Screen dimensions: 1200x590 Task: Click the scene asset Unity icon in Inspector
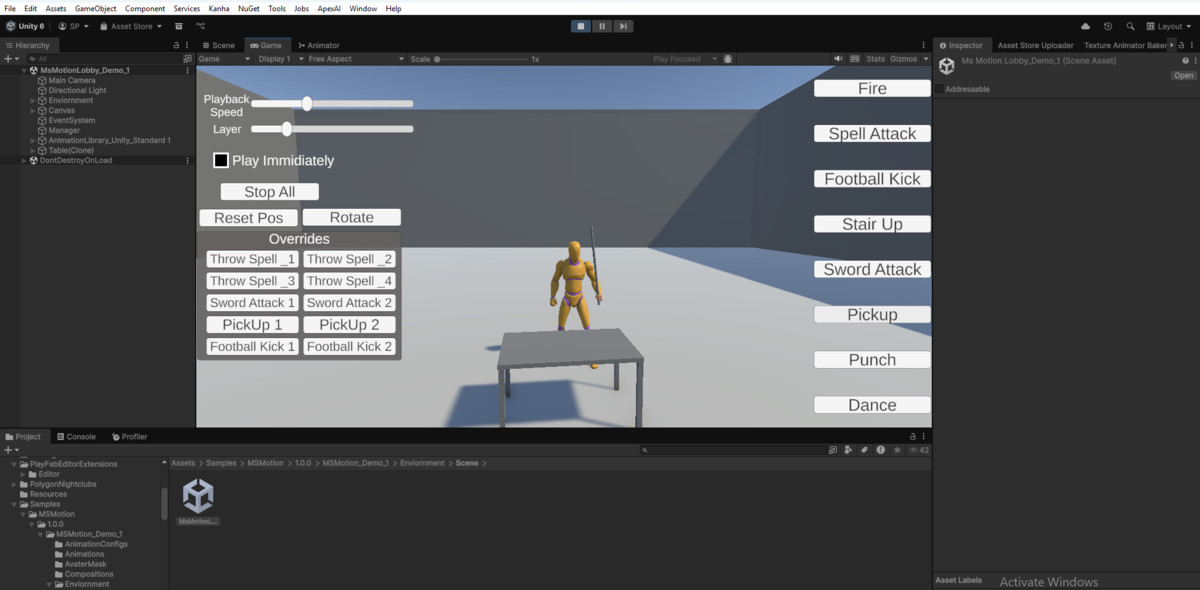(946, 66)
